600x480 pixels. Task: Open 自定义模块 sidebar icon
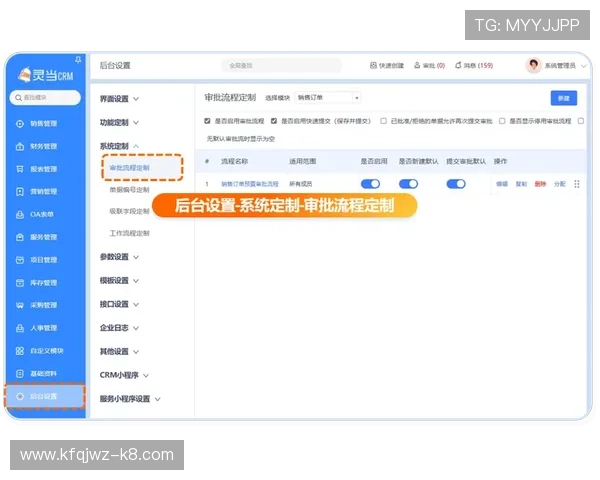(20, 351)
